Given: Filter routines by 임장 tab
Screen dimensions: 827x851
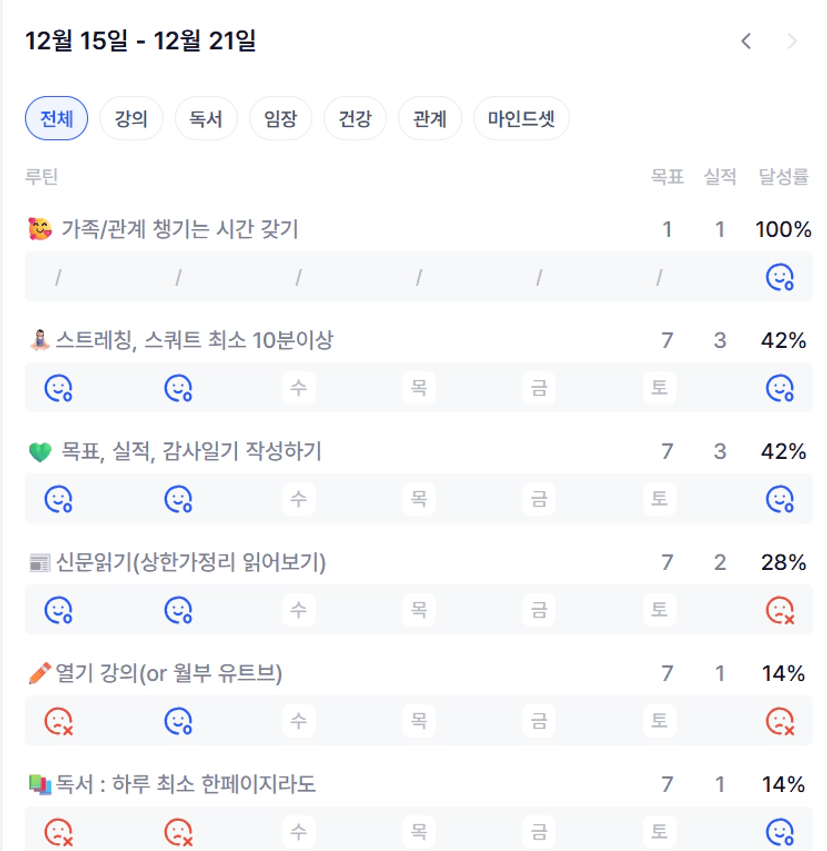Looking at the screenshot, I should click(280, 119).
